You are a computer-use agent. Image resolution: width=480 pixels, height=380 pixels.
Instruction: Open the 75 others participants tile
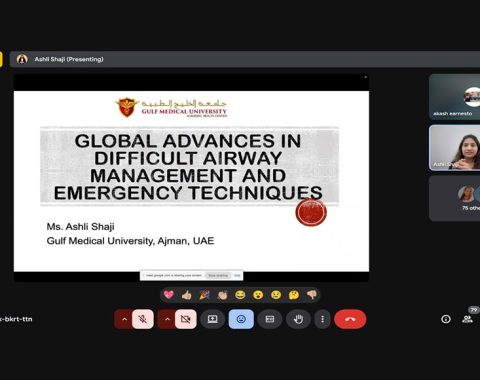[455, 198]
